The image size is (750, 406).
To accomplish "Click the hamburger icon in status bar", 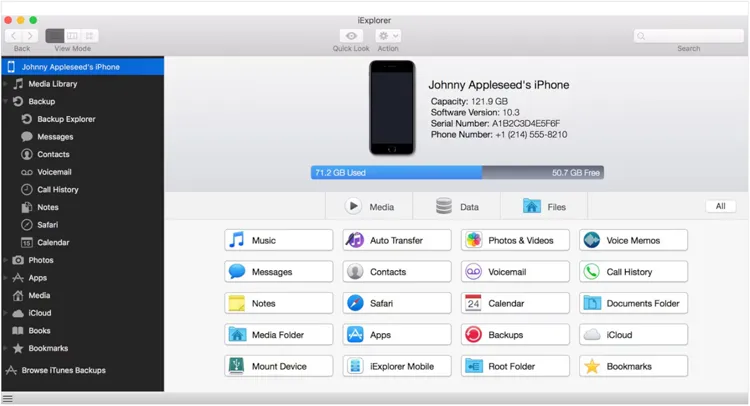I will [x=8, y=398].
